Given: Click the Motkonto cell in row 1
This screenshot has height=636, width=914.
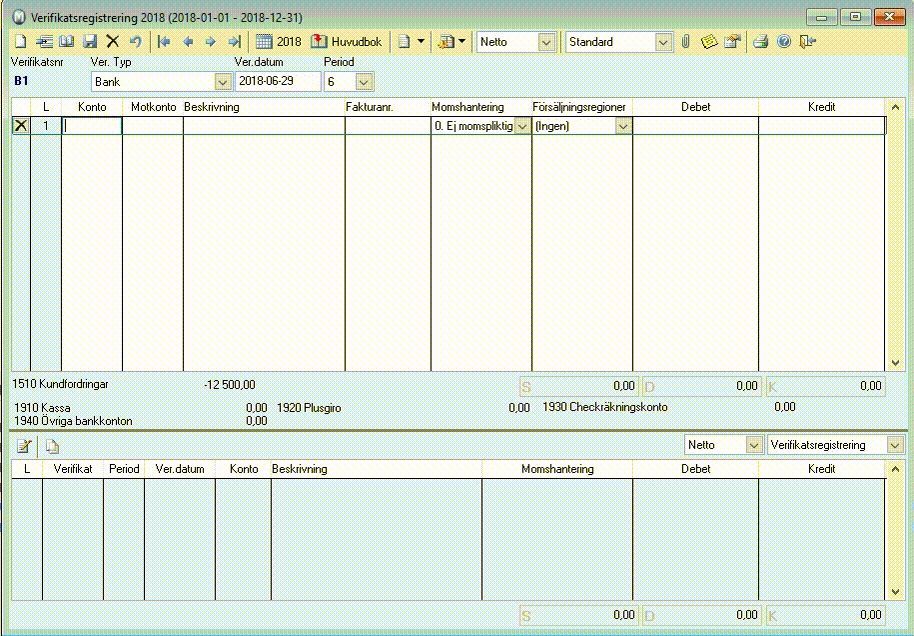Looking at the screenshot, I should pos(153,126).
